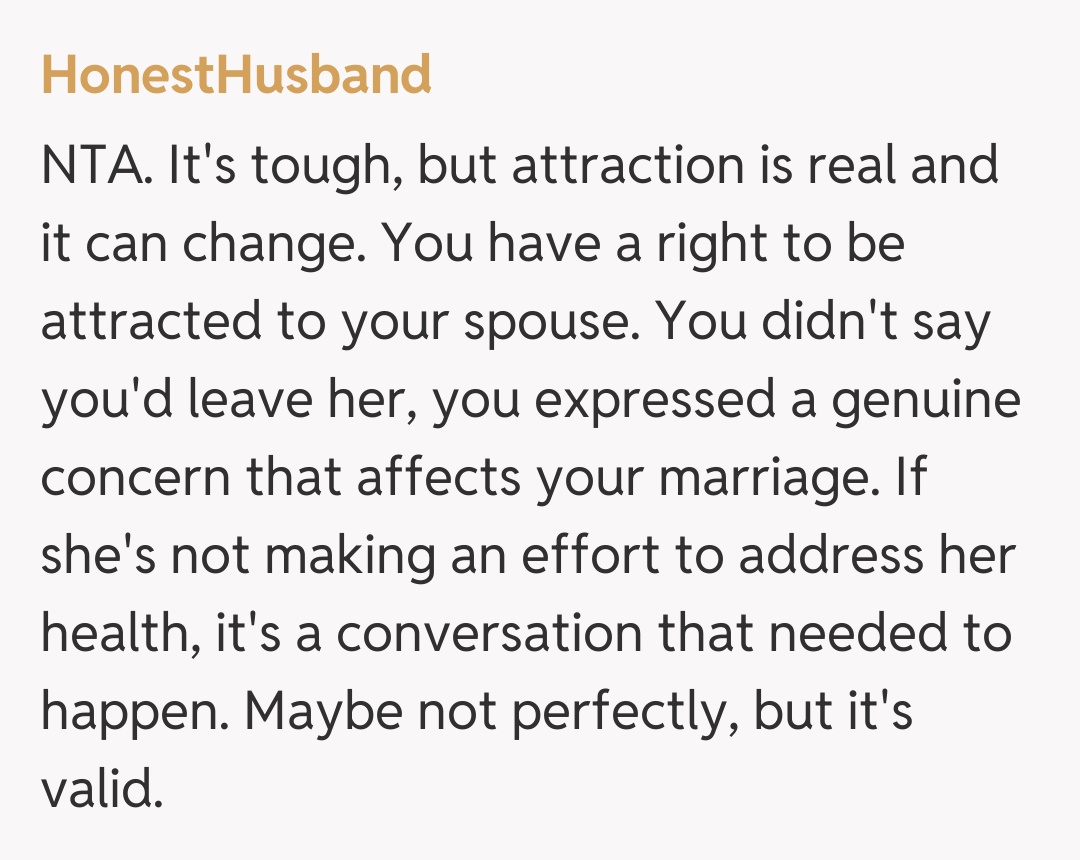Click the word "expressed" in the comment
The image size is (1080, 860).
click(x=653, y=400)
